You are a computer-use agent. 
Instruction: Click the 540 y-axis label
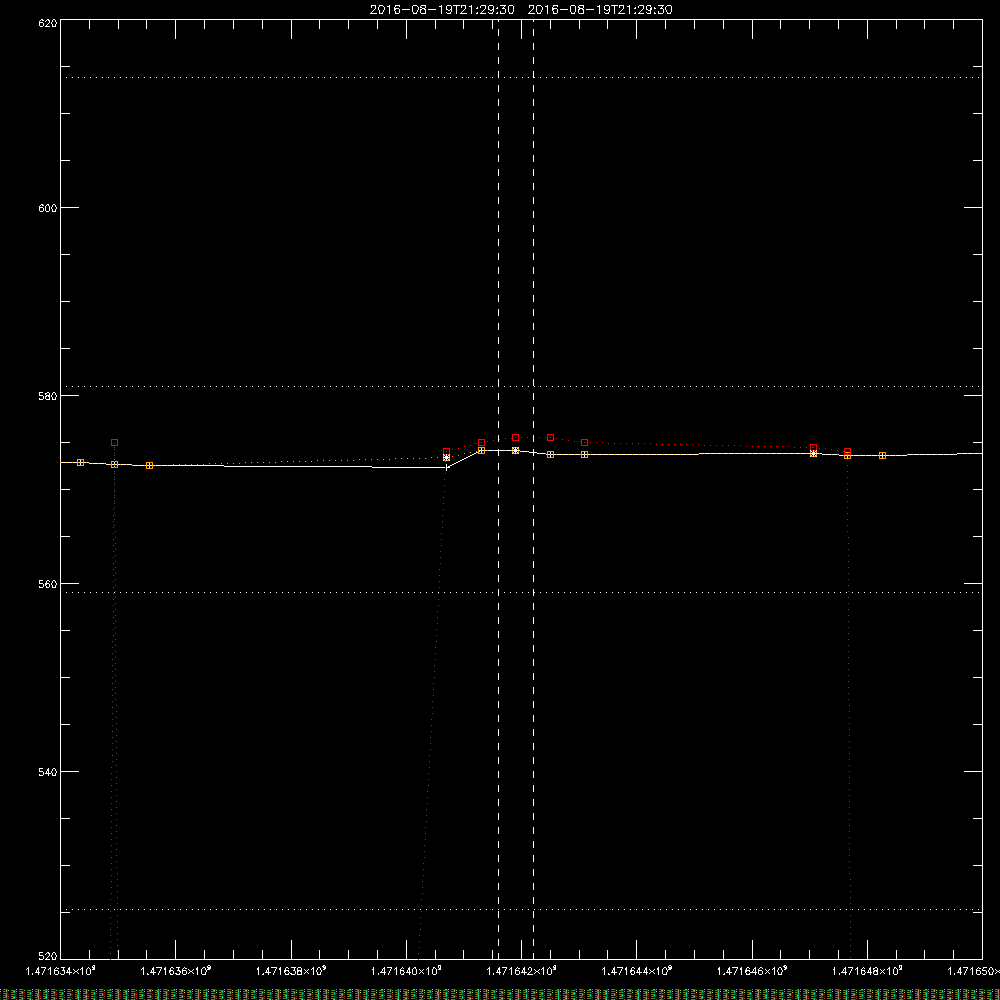[x=48, y=772]
